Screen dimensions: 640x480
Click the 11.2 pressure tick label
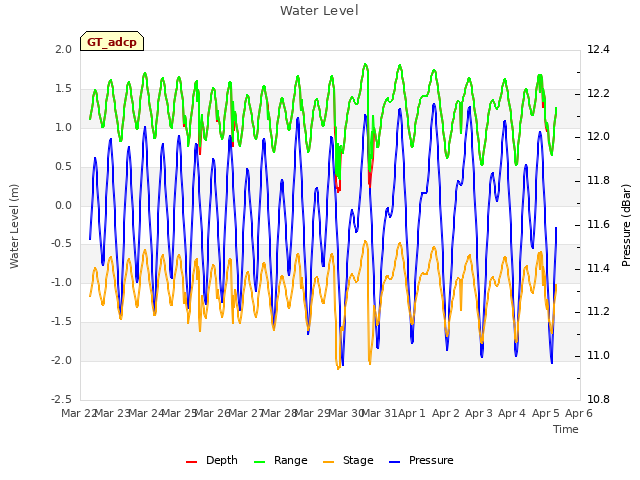598,312
